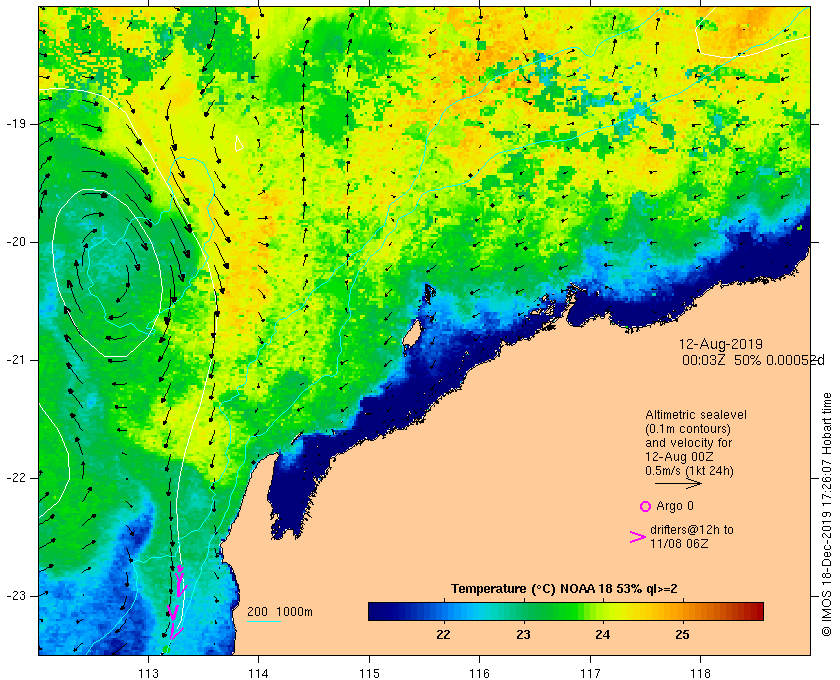Viewport: 840px width, 680px height.
Task: Click the magenta drifters arrow legend symbol
Action: click(637, 537)
